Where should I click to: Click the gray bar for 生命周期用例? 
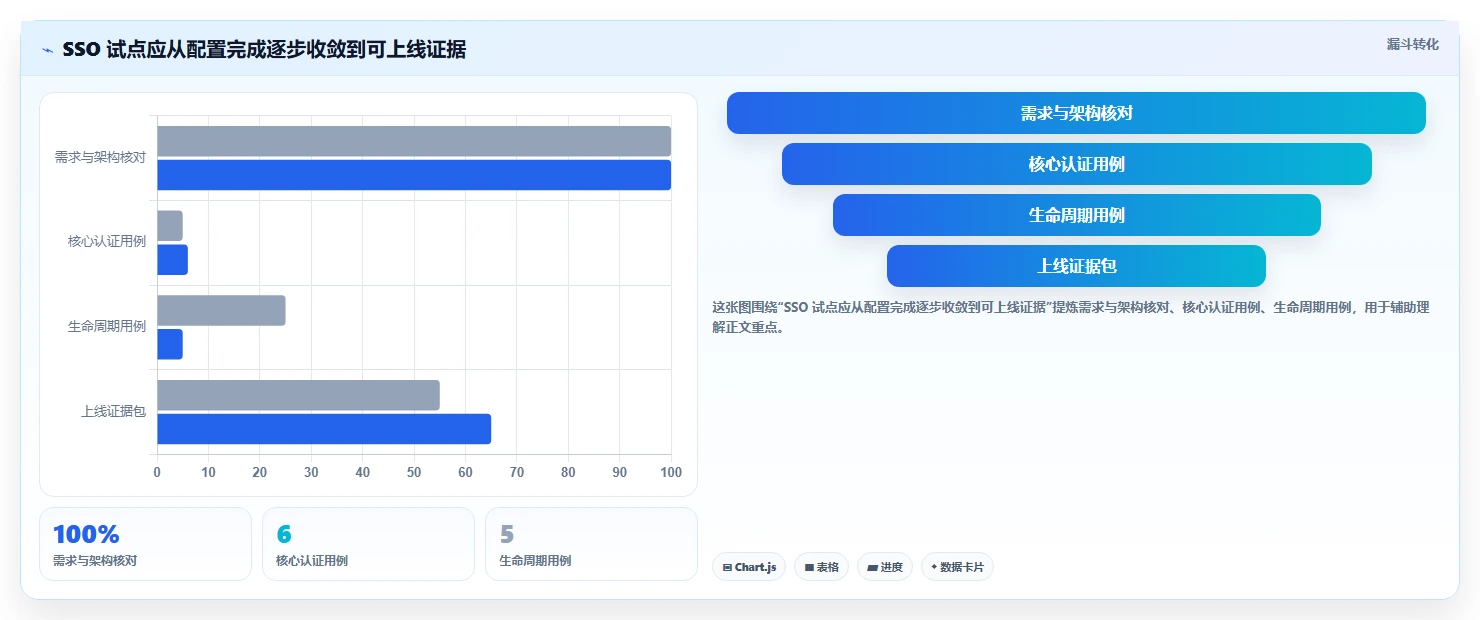[x=221, y=310]
